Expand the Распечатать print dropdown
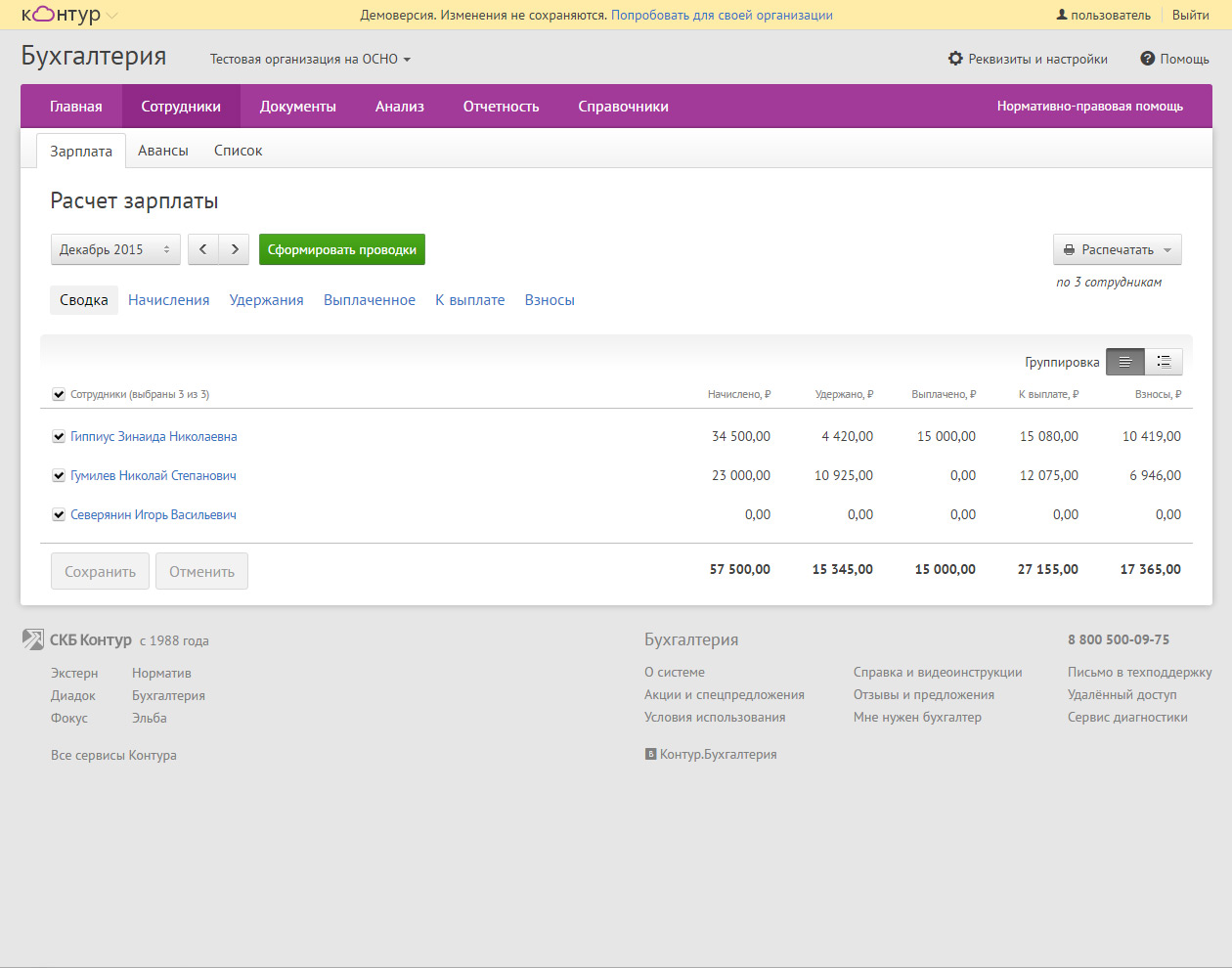 [x=1118, y=249]
